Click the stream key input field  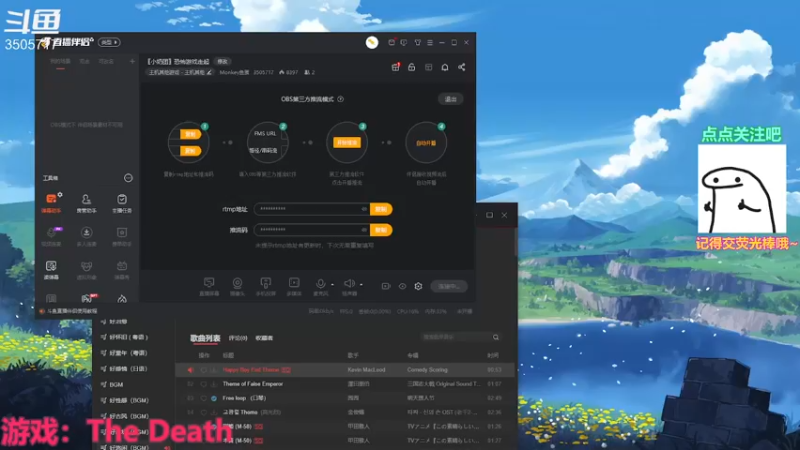[312, 230]
